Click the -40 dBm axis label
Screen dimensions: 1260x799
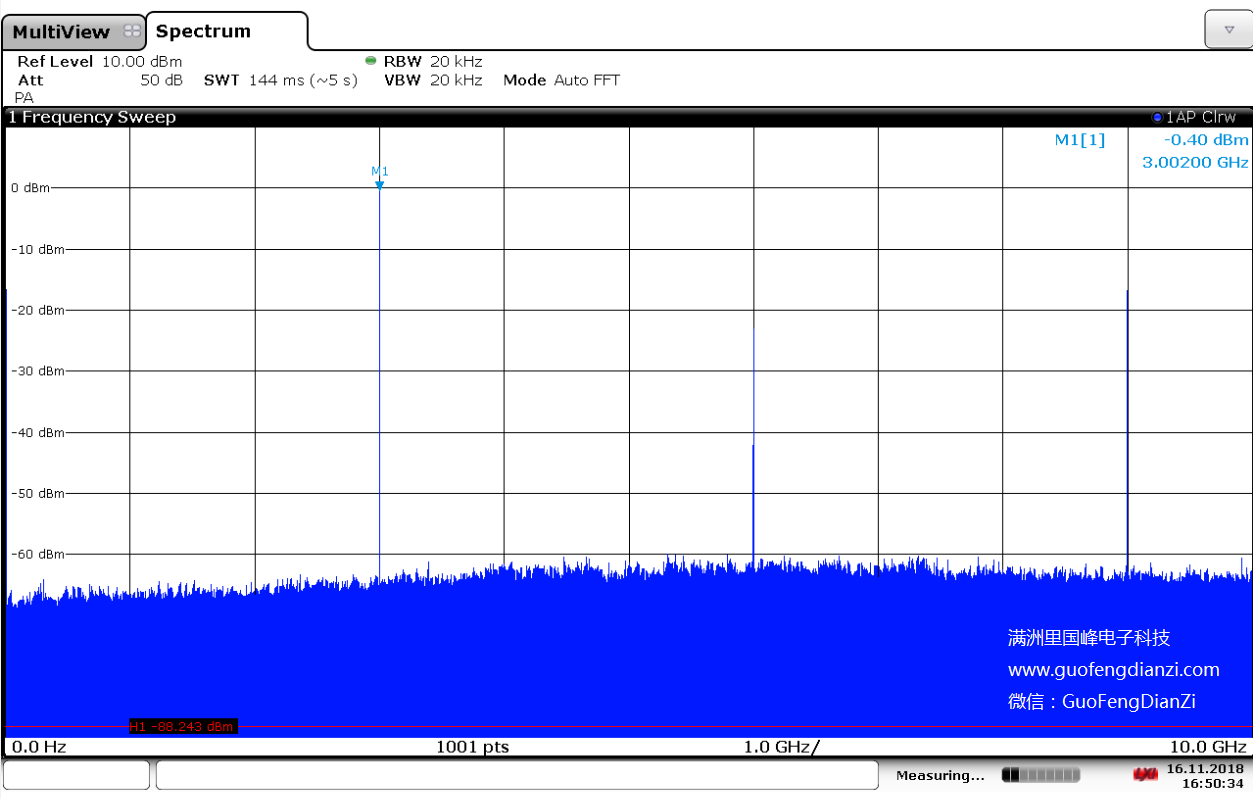(37, 432)
